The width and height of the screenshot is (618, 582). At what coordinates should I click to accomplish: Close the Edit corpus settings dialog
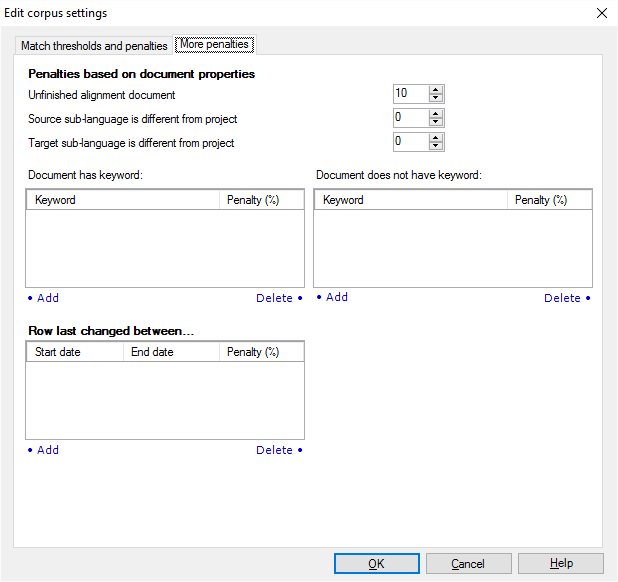pyautogui.click(x=601, y=13)
